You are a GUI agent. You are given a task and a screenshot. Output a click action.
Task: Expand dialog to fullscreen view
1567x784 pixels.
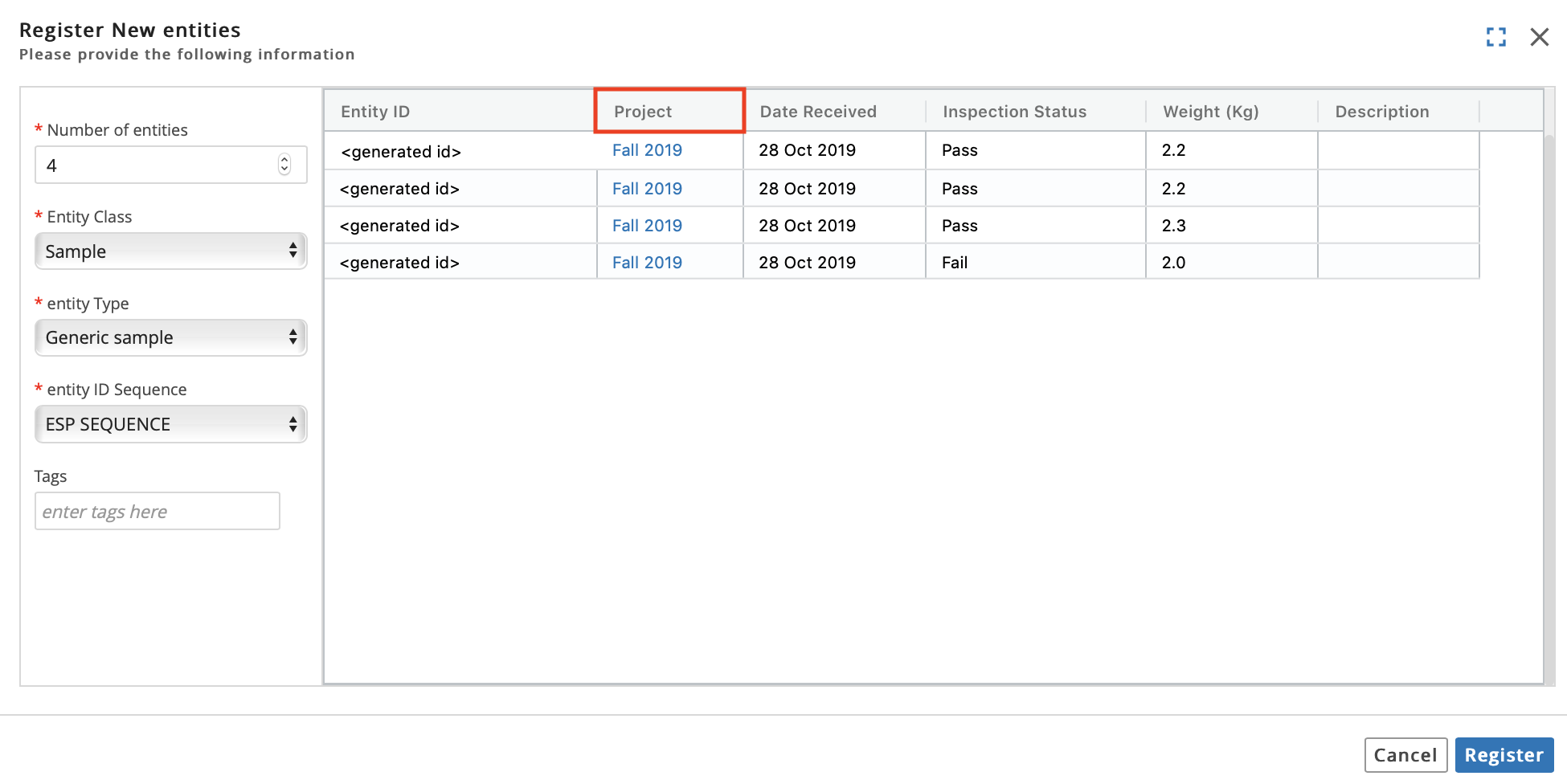[1495, 37]
